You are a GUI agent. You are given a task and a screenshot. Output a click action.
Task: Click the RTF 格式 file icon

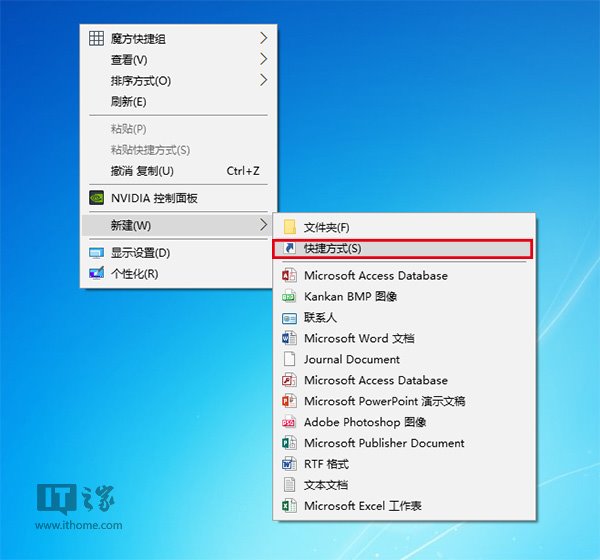coord(289,464)
